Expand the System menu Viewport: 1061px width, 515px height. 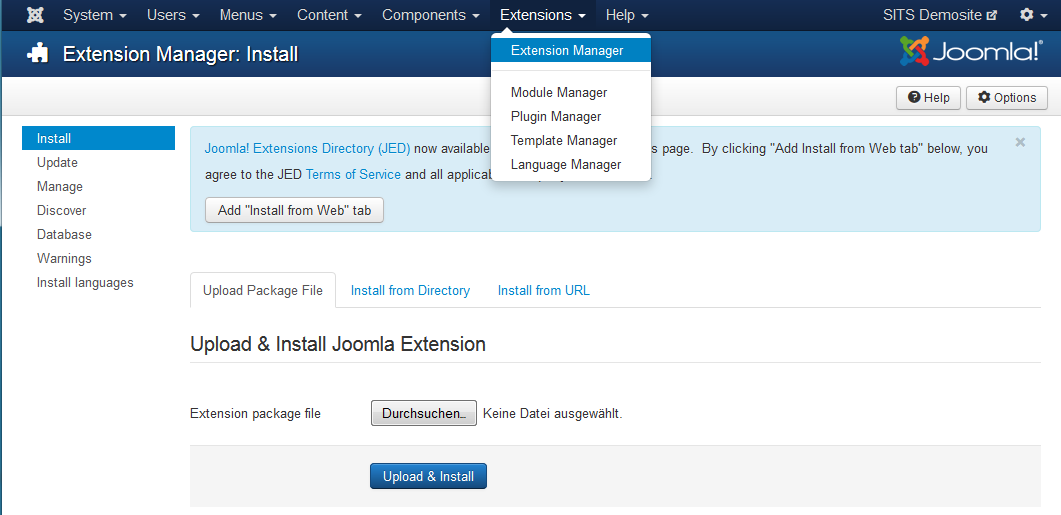(x=94, y=15)
